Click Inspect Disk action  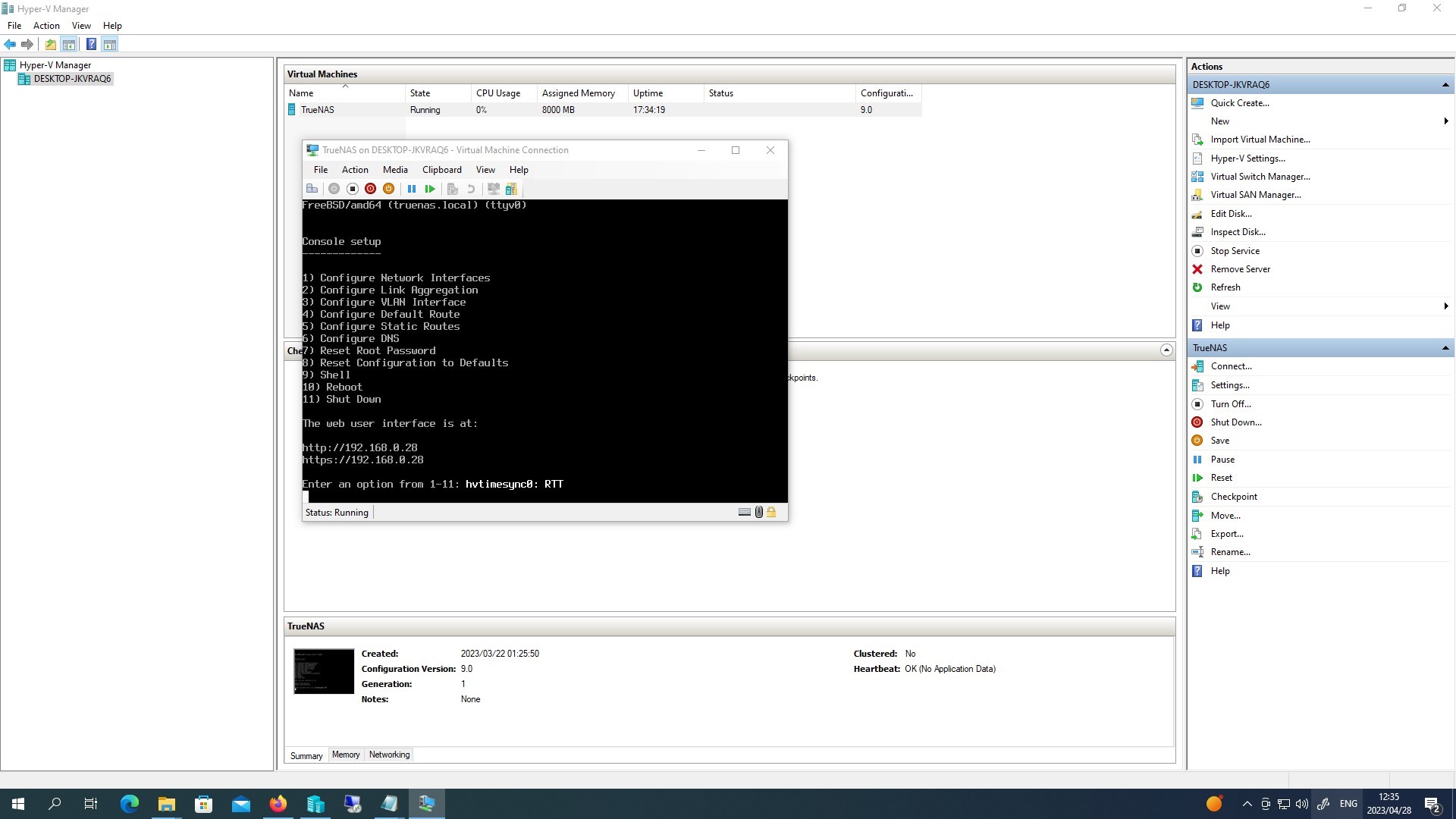tap(1238, 232)
